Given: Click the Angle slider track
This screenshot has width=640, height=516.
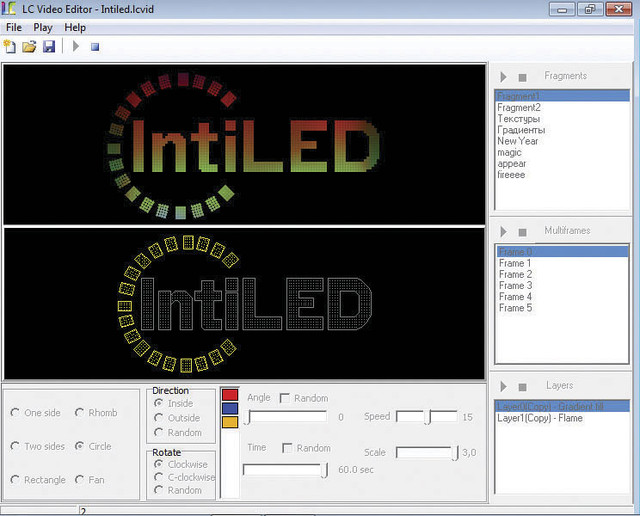Looking at the screenshot, I should (x=286, y=417).
